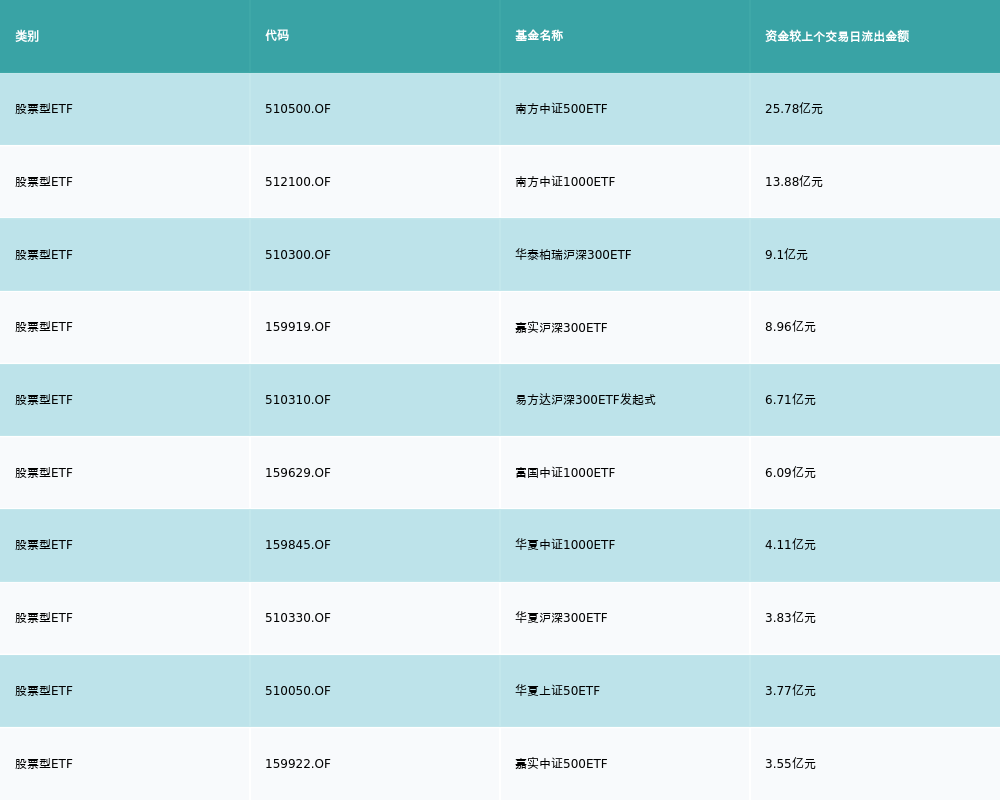Image resolution: width=1000 pixels, height=800 pixels.
Task: Select outflow value 3.83亿元
Action: pyautogui.click(x=790, y=618)
